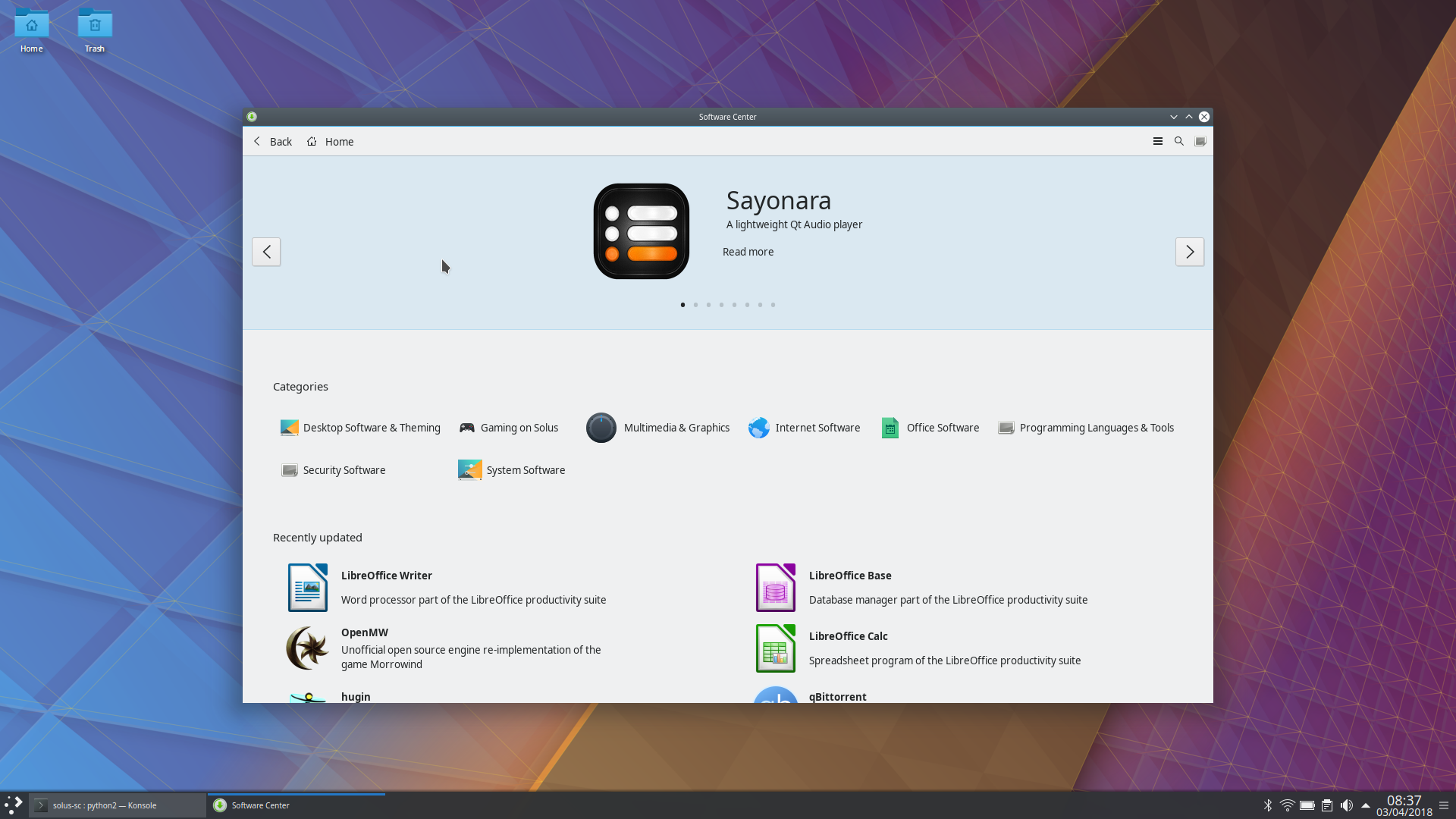Click the OpenMW star icon
Image resolution: width=1456 pixels, height=819 pixels.
point(308,648)
